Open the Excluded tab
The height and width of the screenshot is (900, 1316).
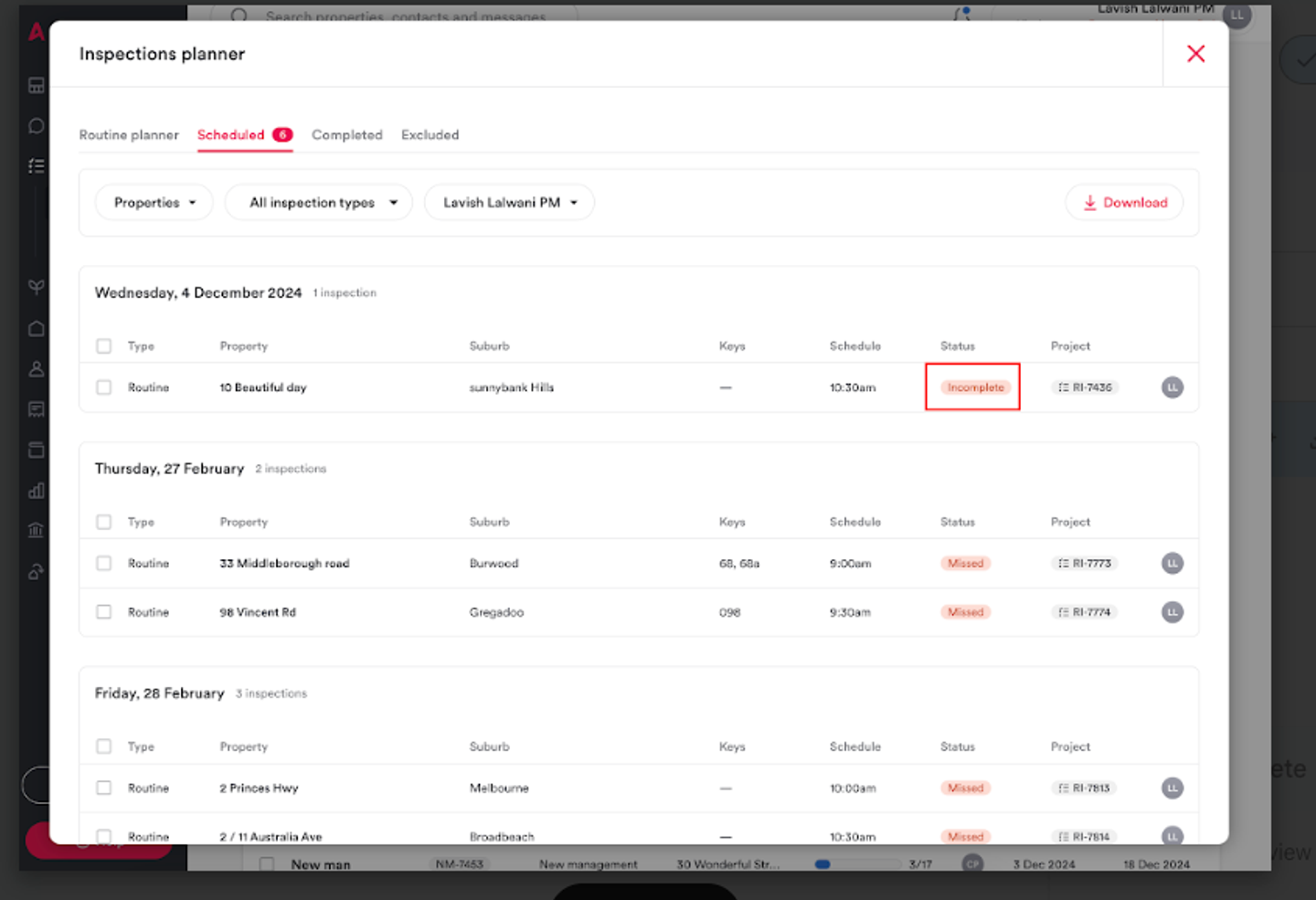(430, 135)
